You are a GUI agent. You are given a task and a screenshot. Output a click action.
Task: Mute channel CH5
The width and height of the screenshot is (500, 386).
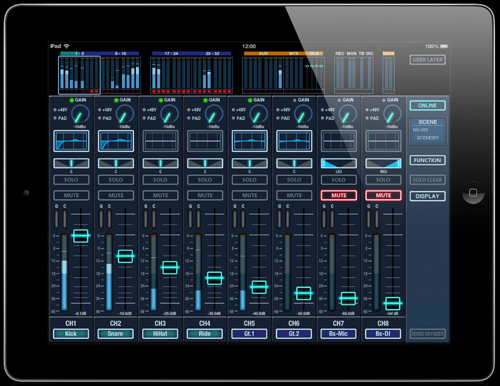(x=250, y=195)
